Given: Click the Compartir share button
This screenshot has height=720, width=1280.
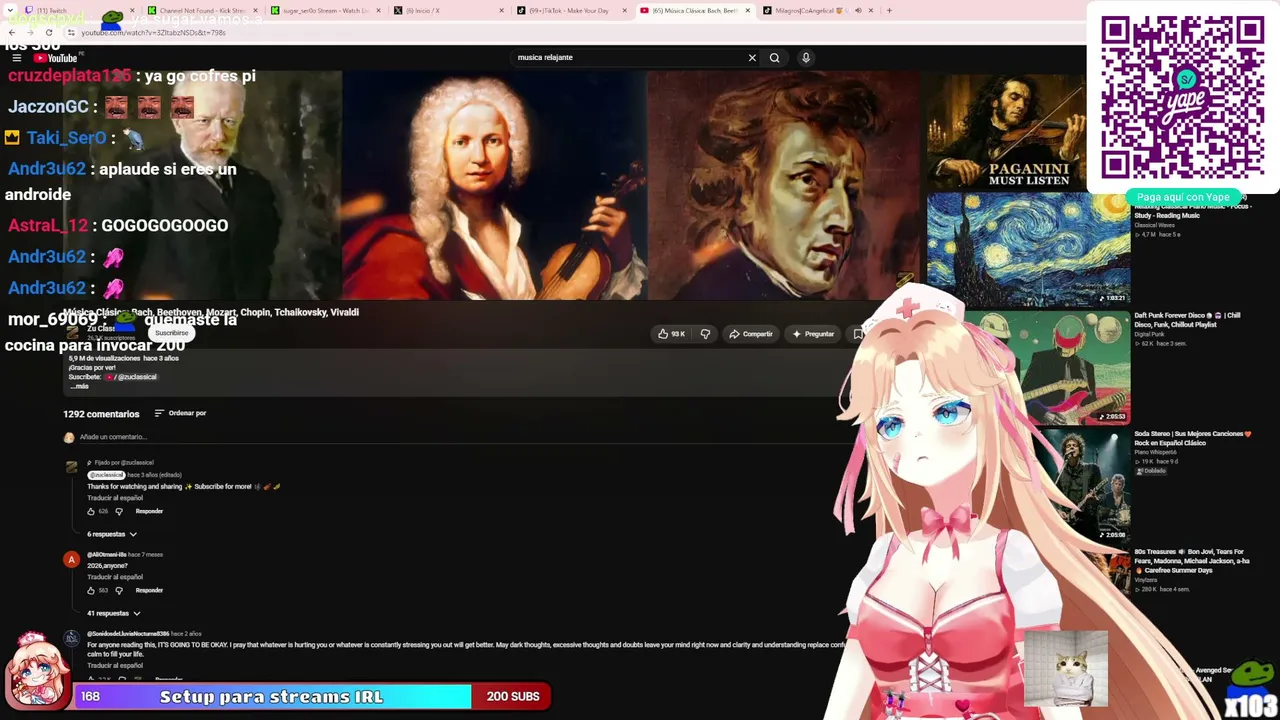Looking at the screenshot, I should pyautogui.click(x=750, y=334).
